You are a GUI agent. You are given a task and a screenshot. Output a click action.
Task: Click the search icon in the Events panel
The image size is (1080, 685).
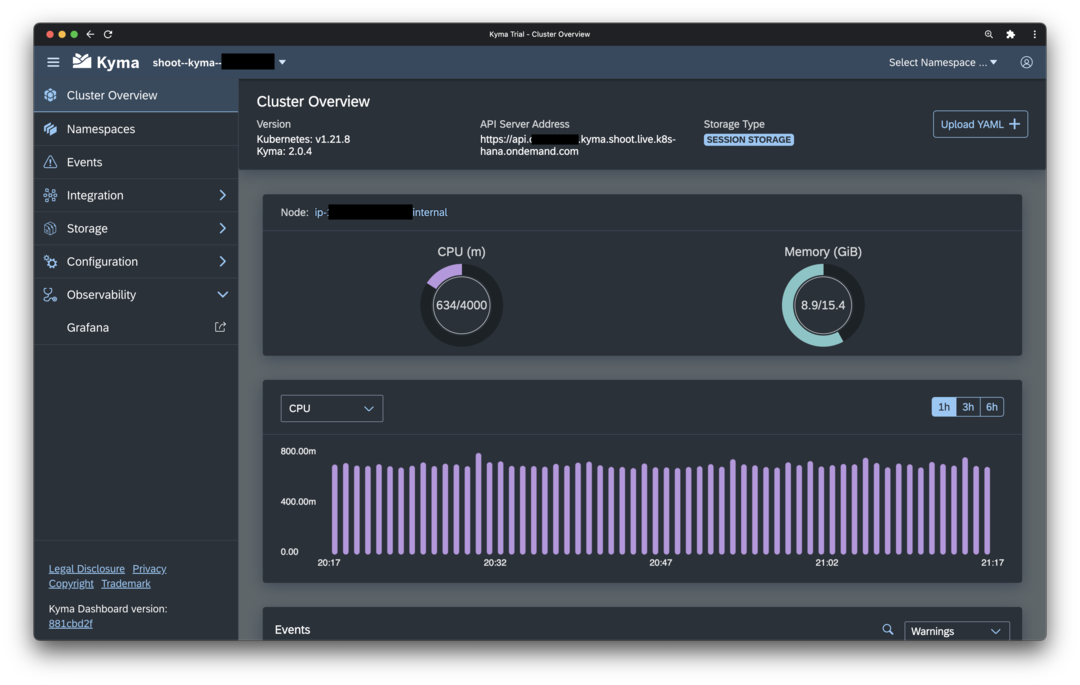(x=888, y=629)
